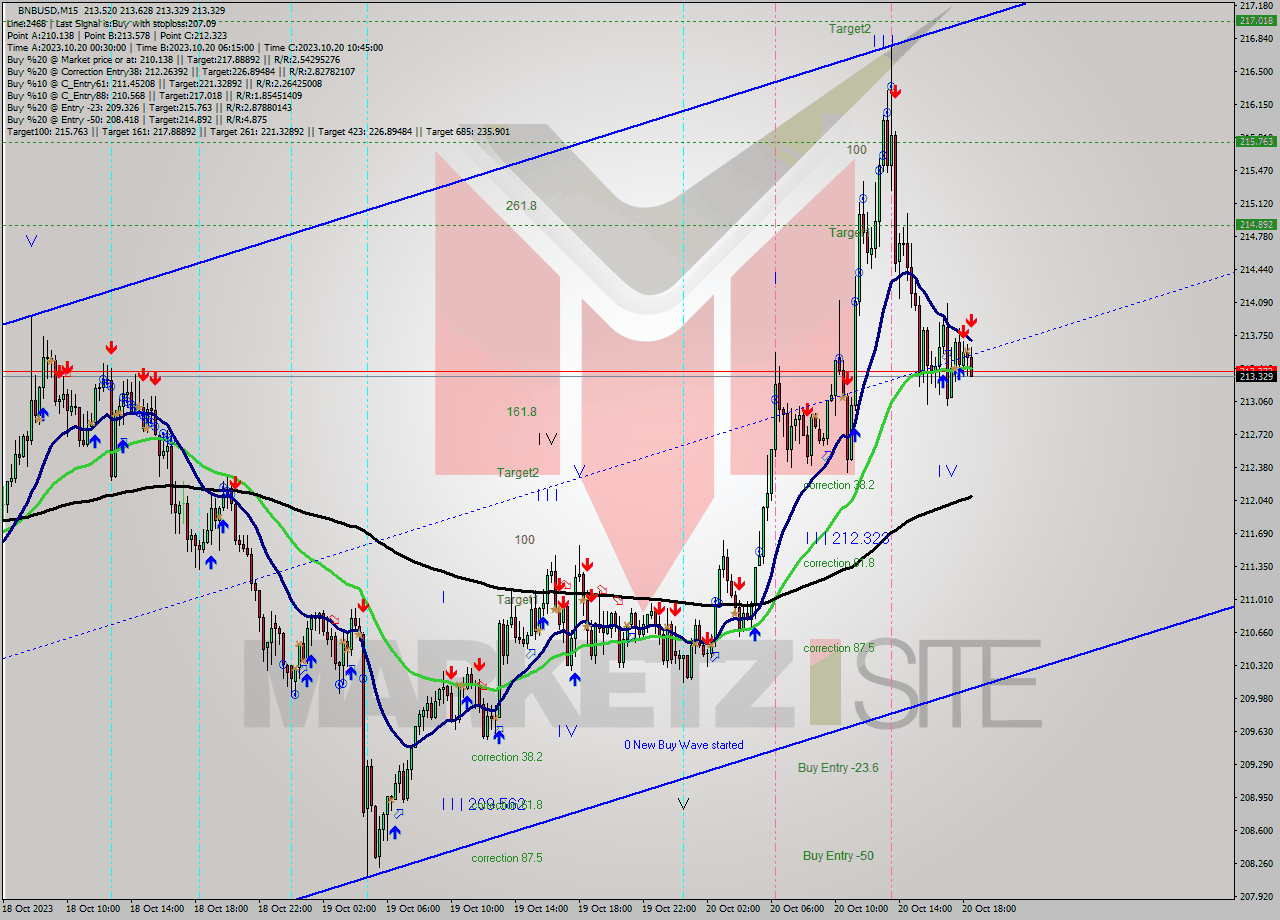1280x920 pixels.
Task: Click the 209.980 price axis label
Action: pyautogui.click(x=1255, y=699)
